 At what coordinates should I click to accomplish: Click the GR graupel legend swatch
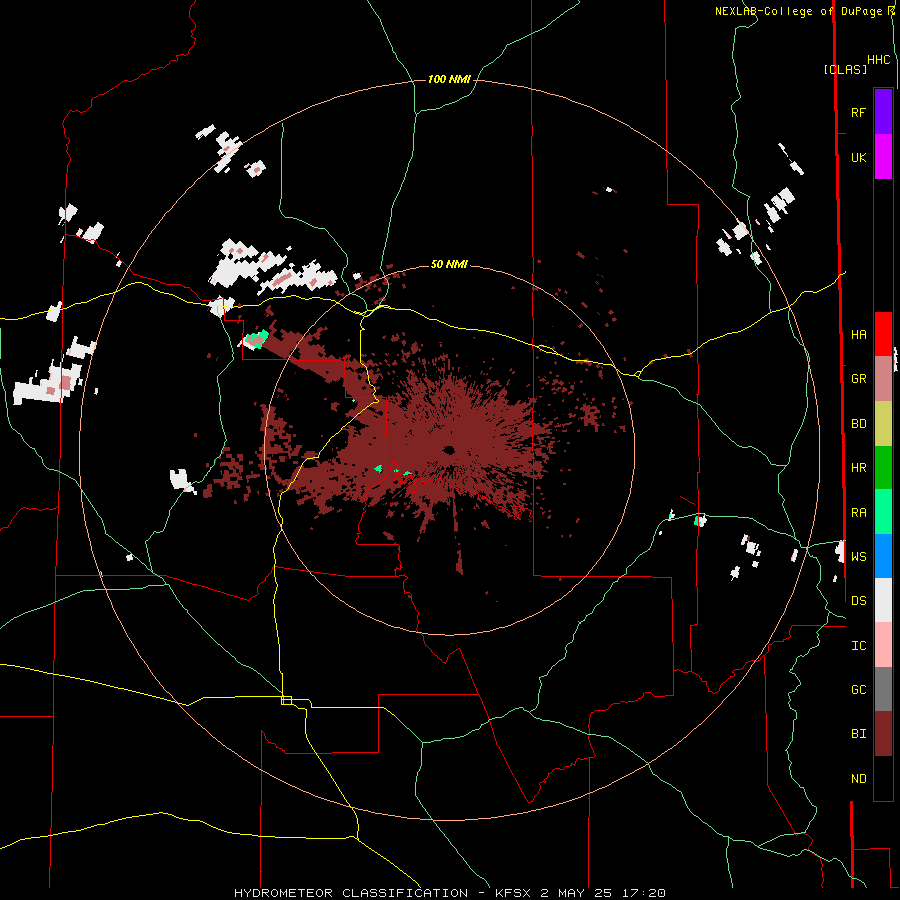(x=883, y=379)
